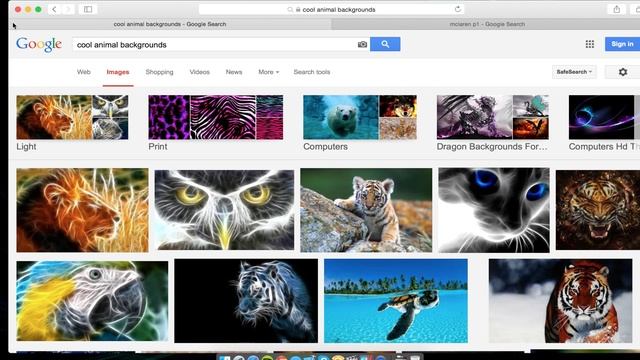Open the settings gear menu

pyautogui.click(x=623, y=72)
